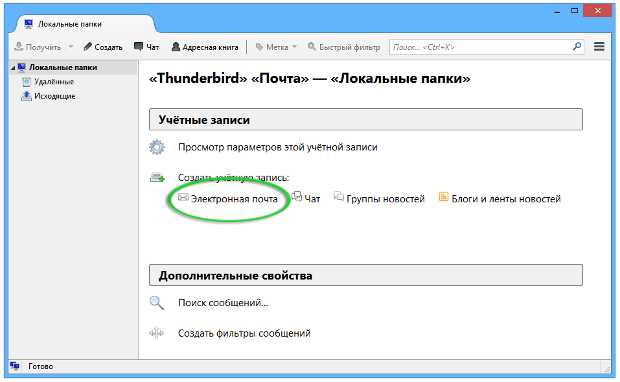Click Просмотр параметров этой учётной записи

[278, 147]
